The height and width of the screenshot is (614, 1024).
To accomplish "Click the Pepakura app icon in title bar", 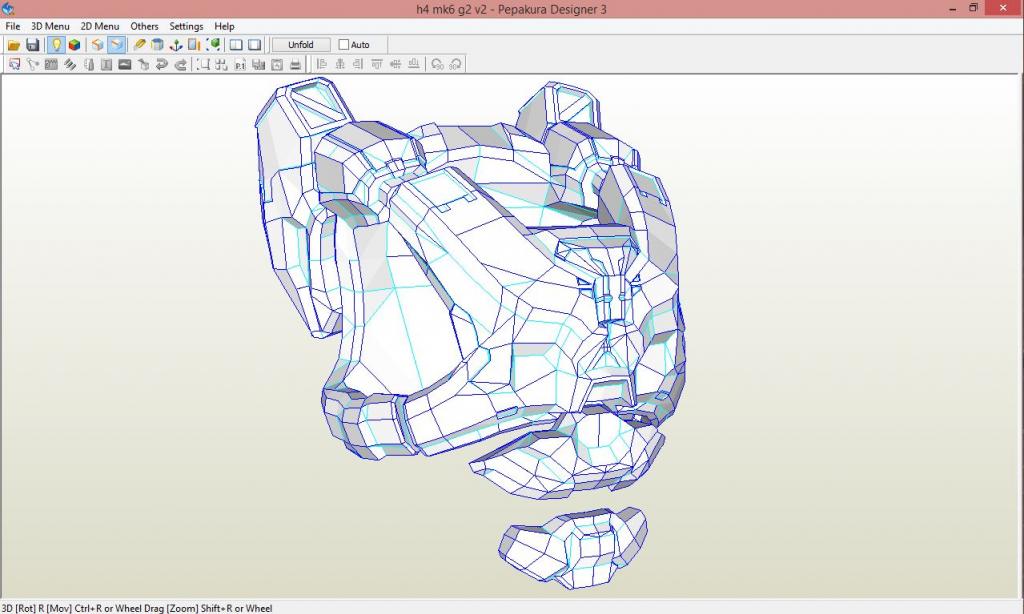I will [x=8, y=8].
